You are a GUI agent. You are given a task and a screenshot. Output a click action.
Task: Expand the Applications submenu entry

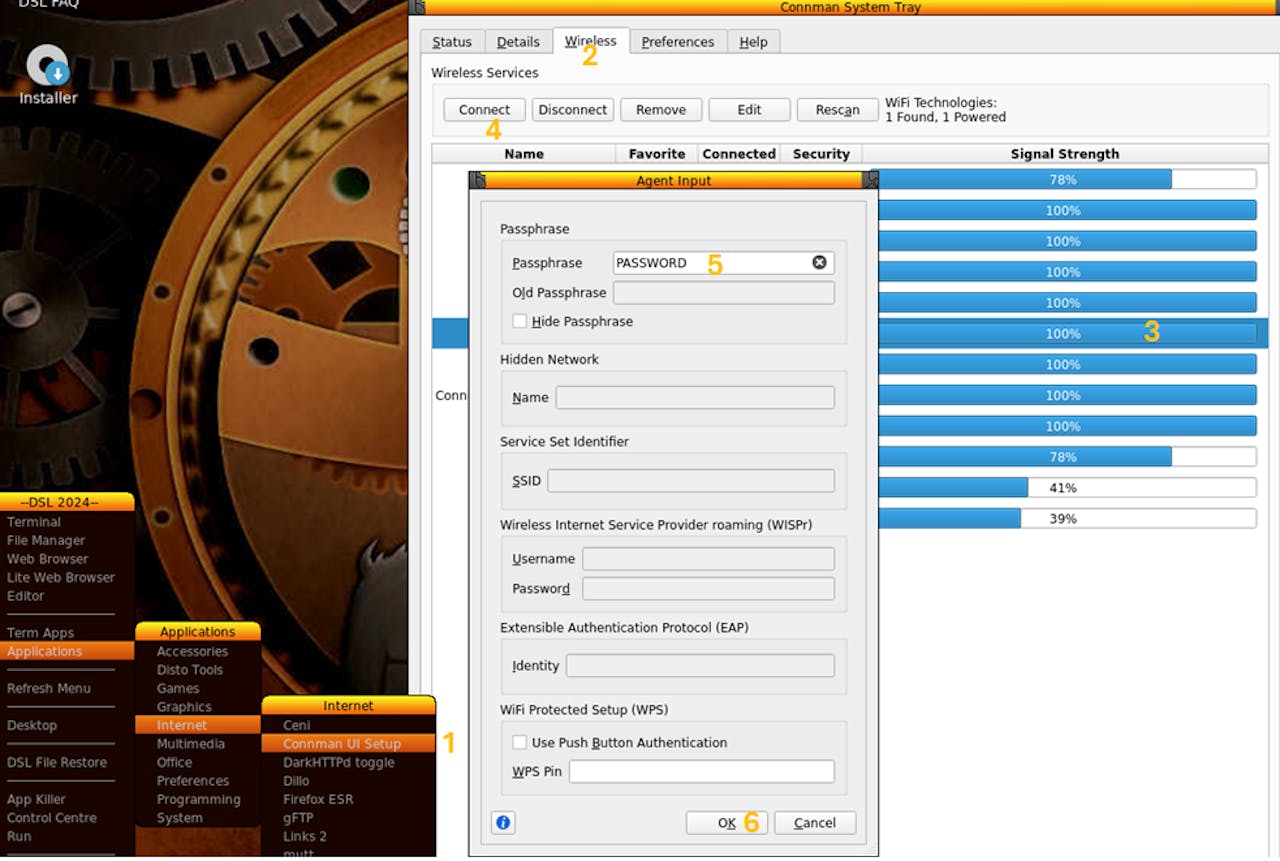tap(45, 651)
